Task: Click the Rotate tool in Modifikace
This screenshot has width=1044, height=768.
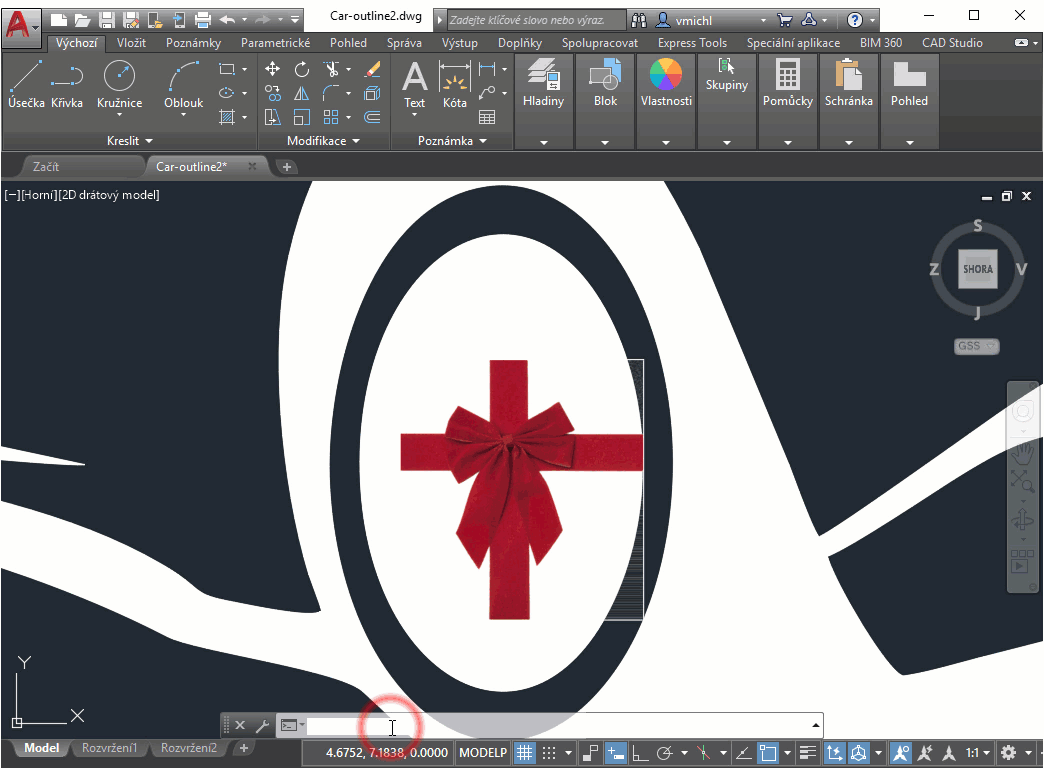Action: coord(302,69)
